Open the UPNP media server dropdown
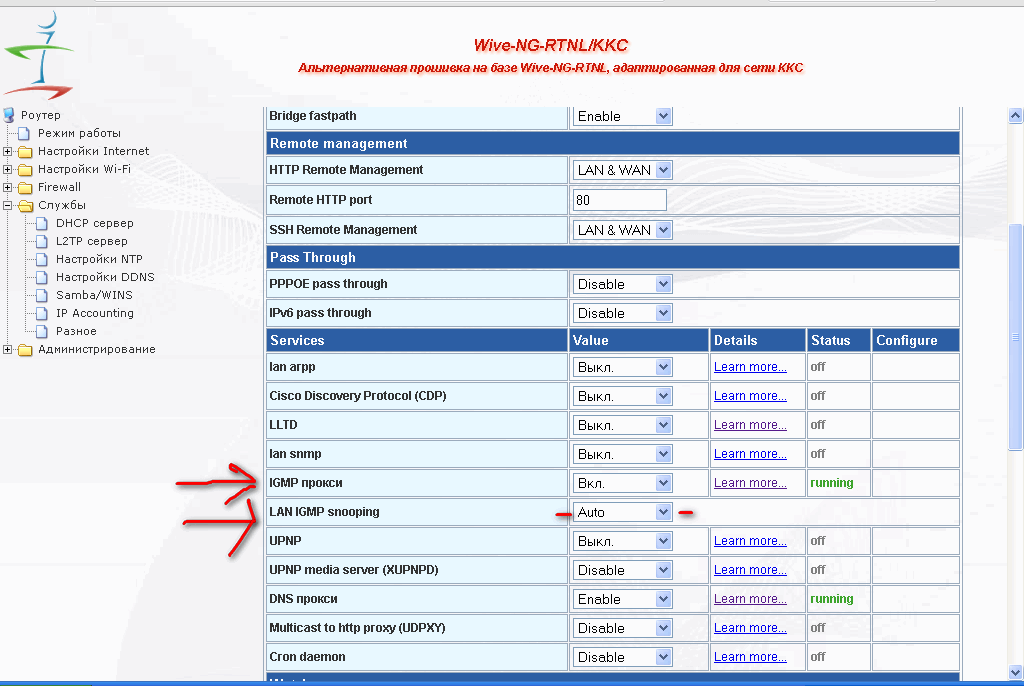Viewport: 1024px width, 686px height. (x=622, y=570)
